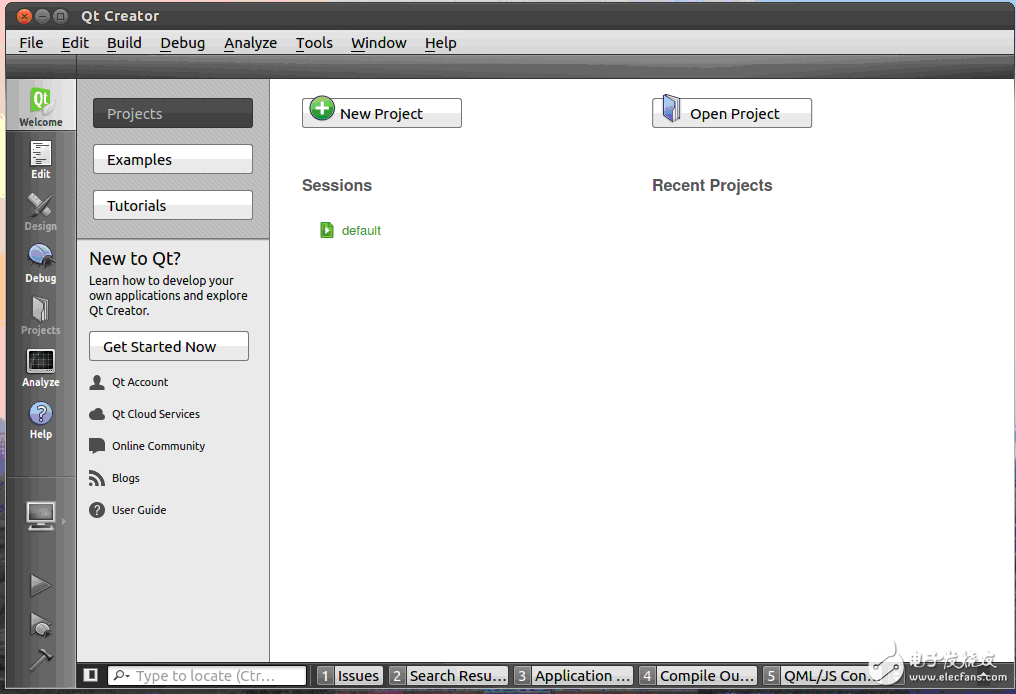Open the Build menu
This screenshot has width=1016, height=694.
[x=124, y=43]
